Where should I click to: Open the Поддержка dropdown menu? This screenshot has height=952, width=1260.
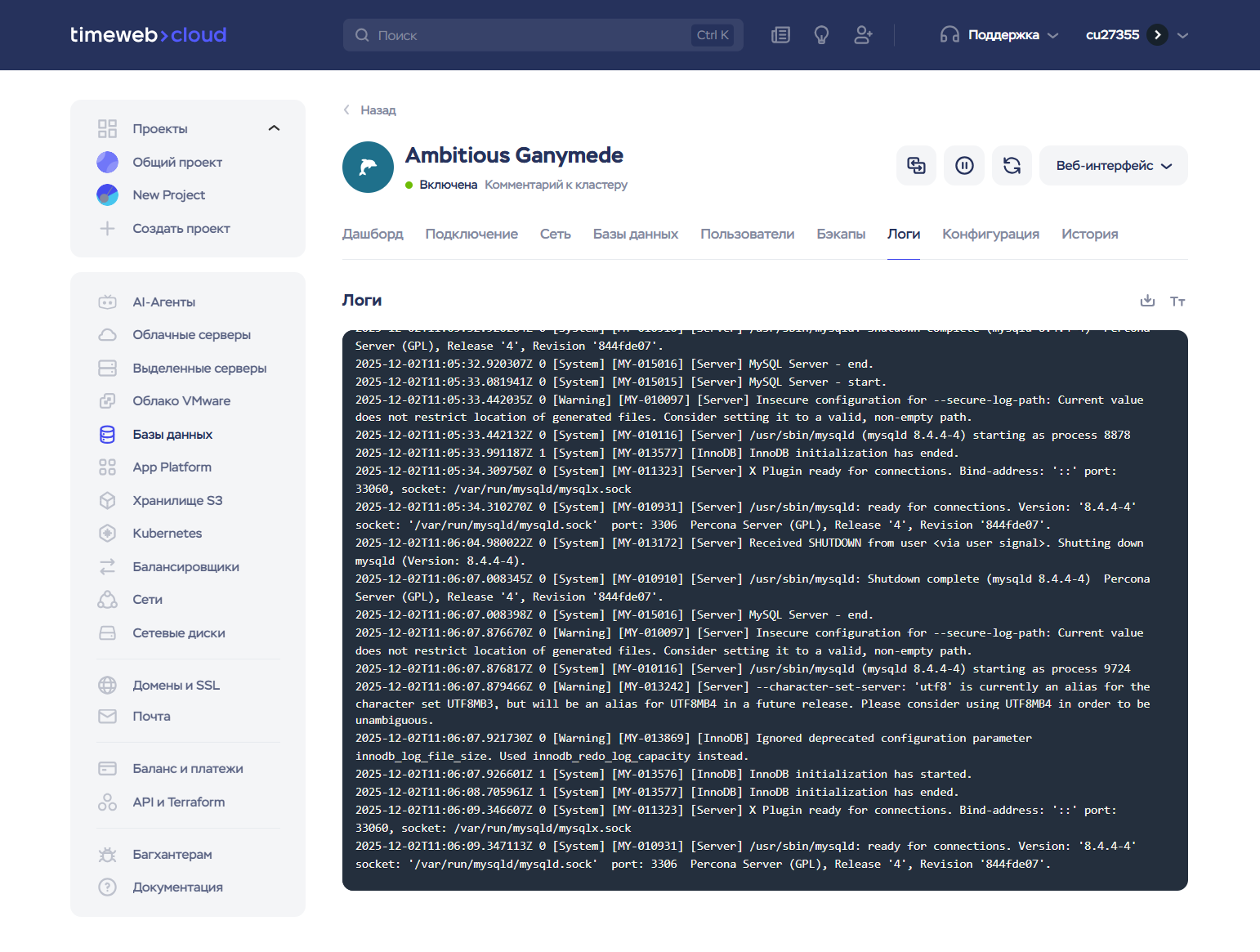(999, 35)
